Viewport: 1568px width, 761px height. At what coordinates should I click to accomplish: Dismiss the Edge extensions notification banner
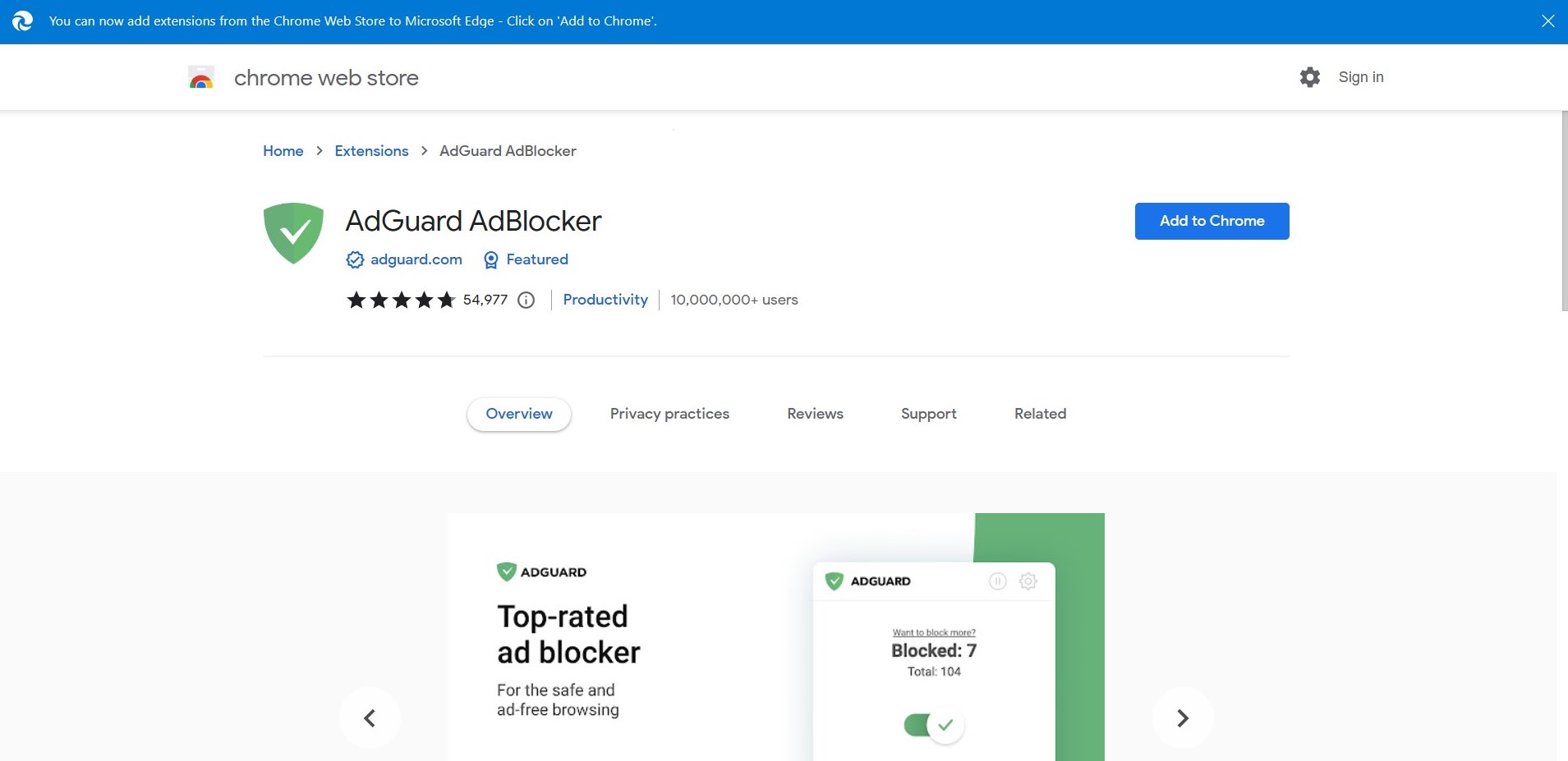1547,21
